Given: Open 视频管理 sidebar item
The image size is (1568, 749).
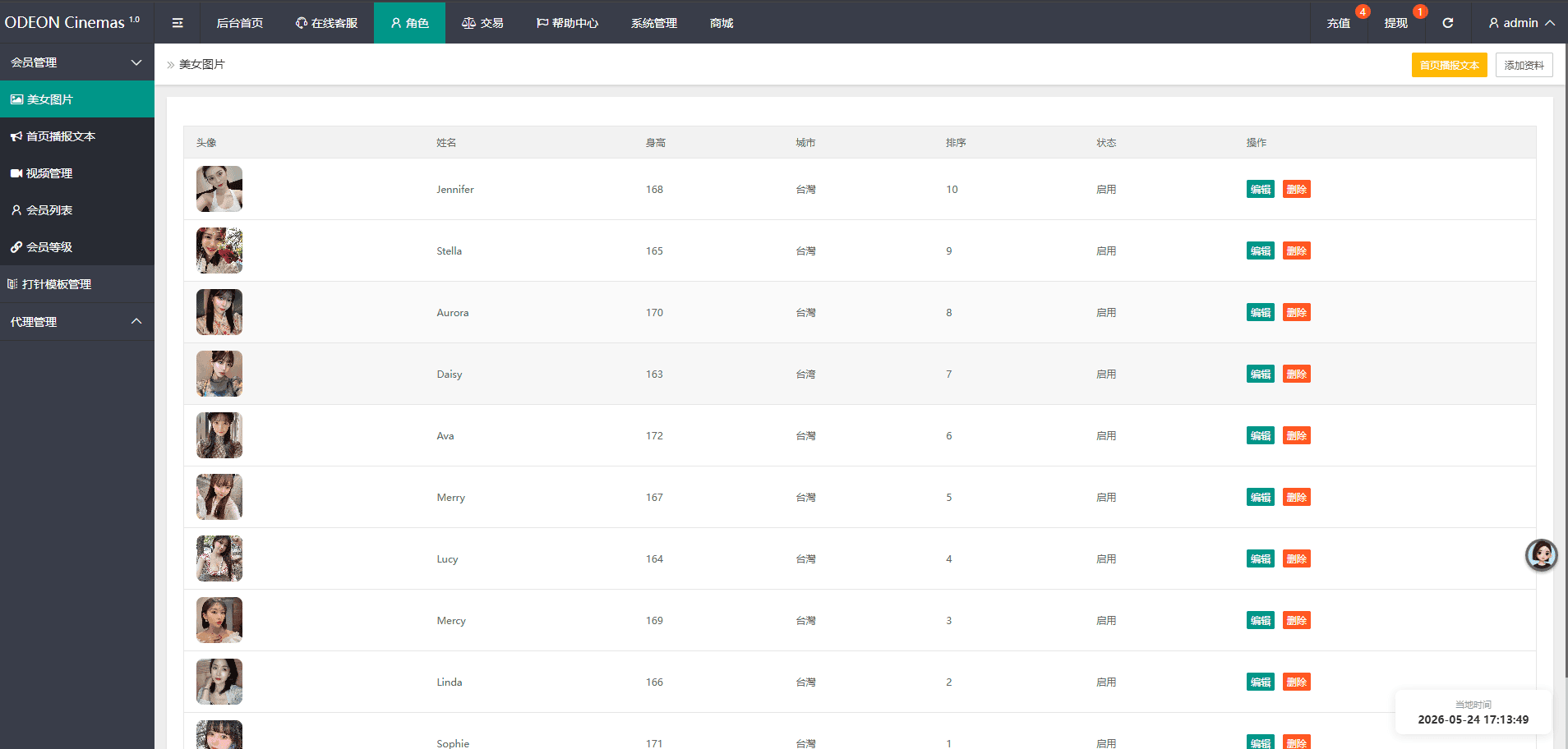Looking at the screenshot, I should 77,173.
